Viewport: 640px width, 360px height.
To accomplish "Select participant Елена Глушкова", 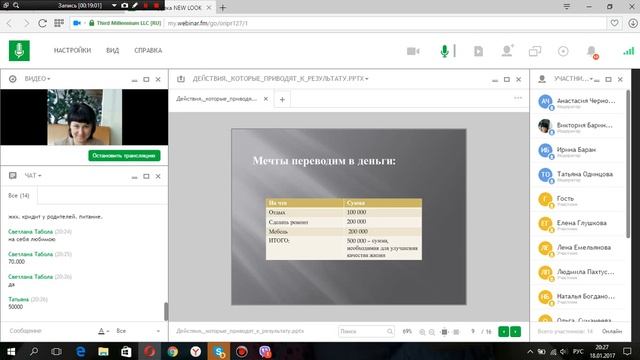I will click(578, 224).
